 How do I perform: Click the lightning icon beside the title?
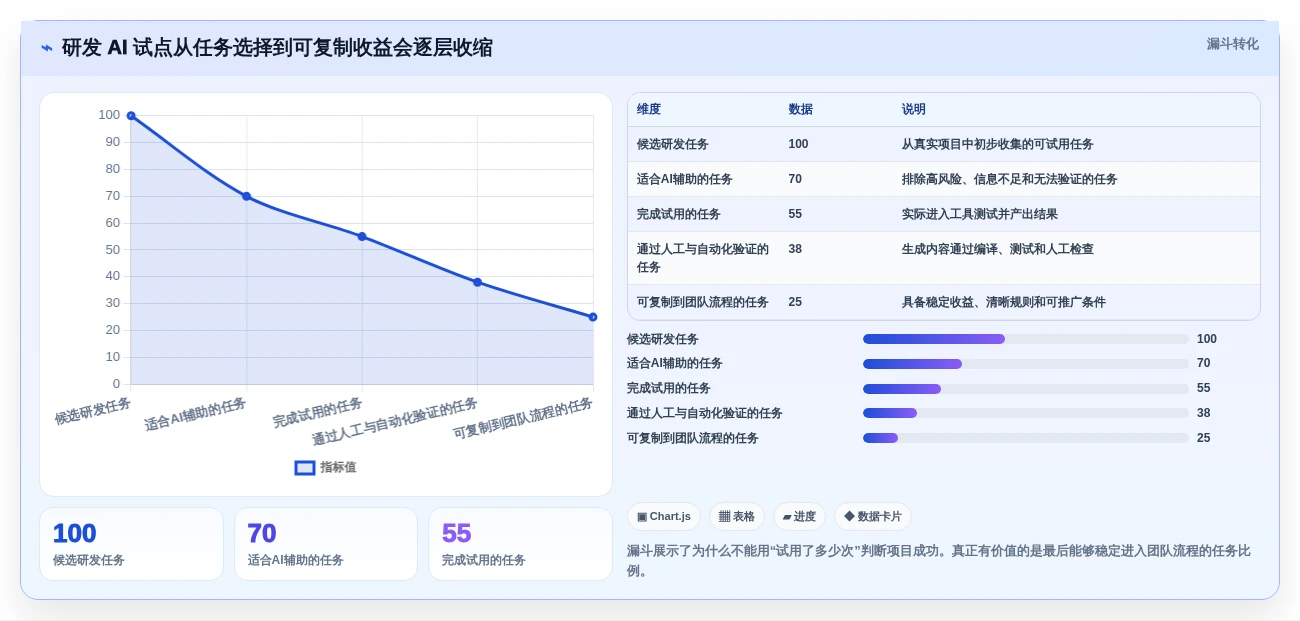(x=47, y=48)
